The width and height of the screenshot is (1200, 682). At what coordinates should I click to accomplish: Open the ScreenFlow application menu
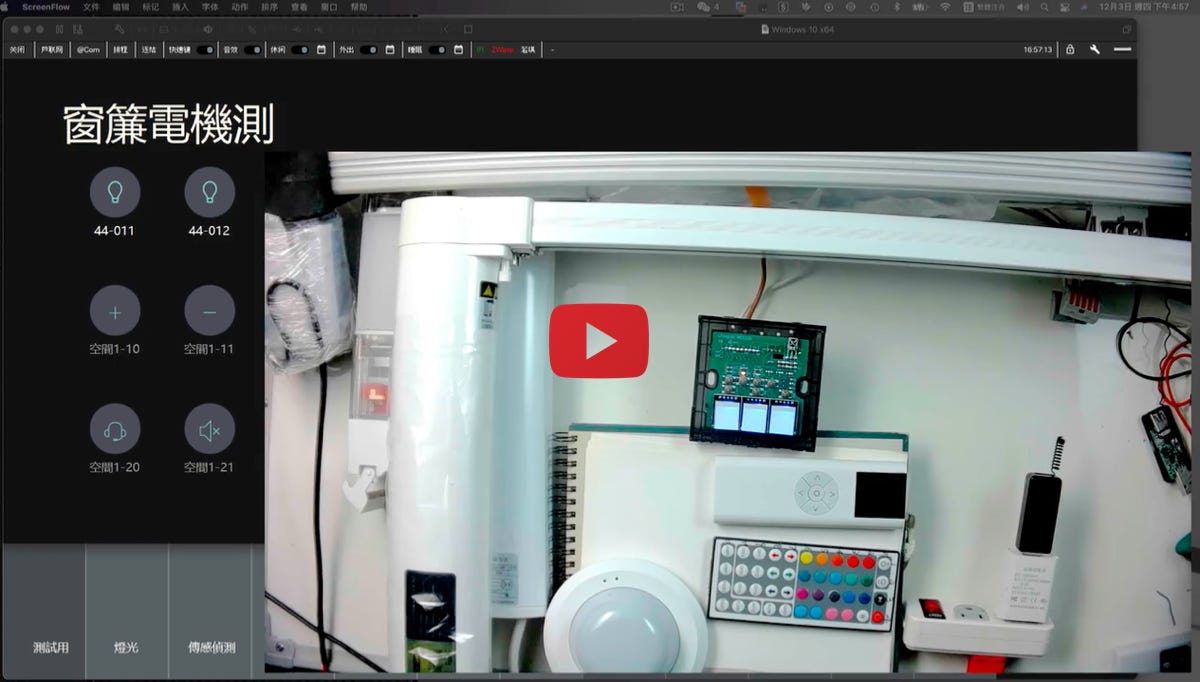[46, 6]
